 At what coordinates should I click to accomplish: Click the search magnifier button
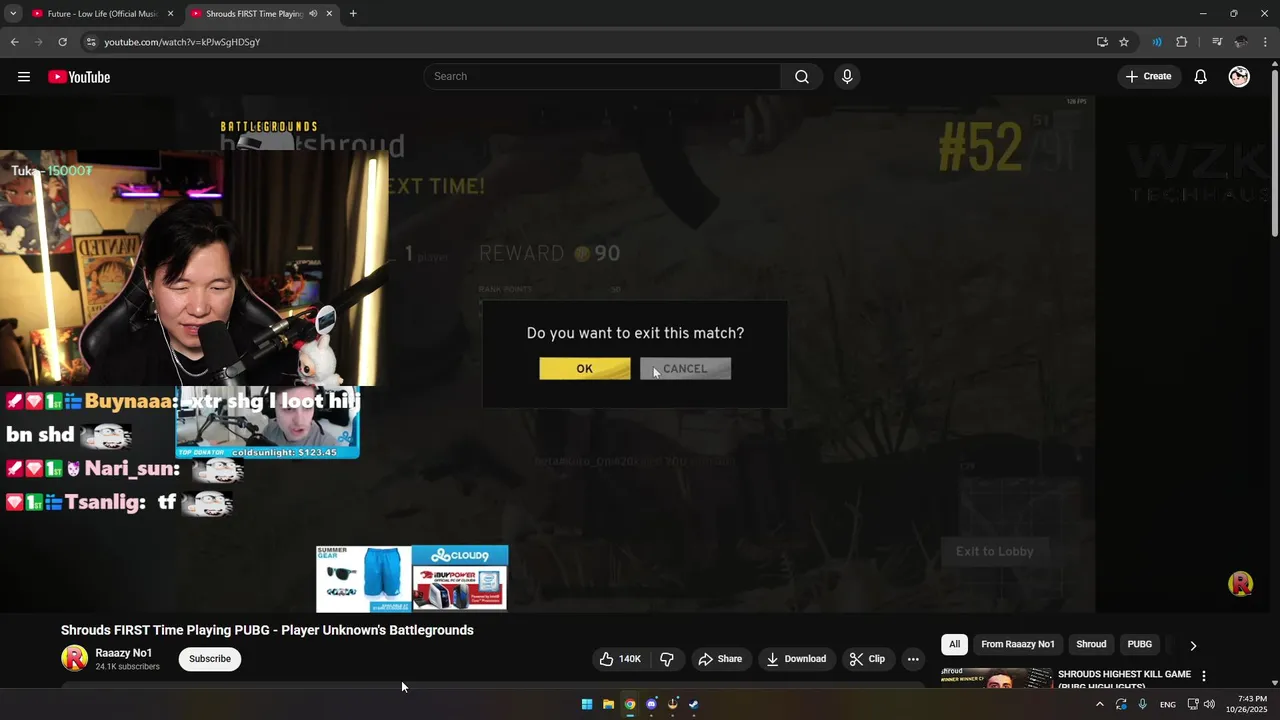pyautogui.click(x=802, y=77)
